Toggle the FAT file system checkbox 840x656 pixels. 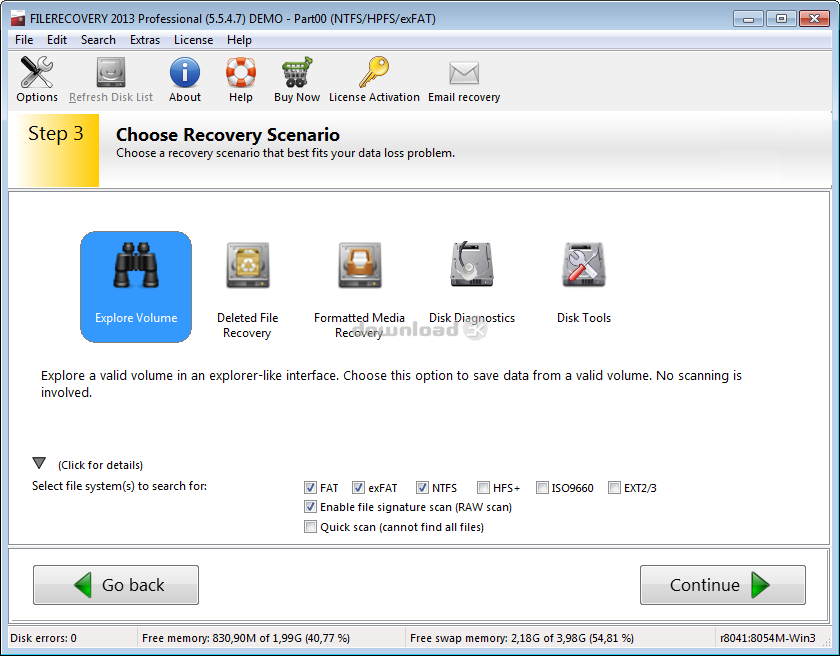310,487
